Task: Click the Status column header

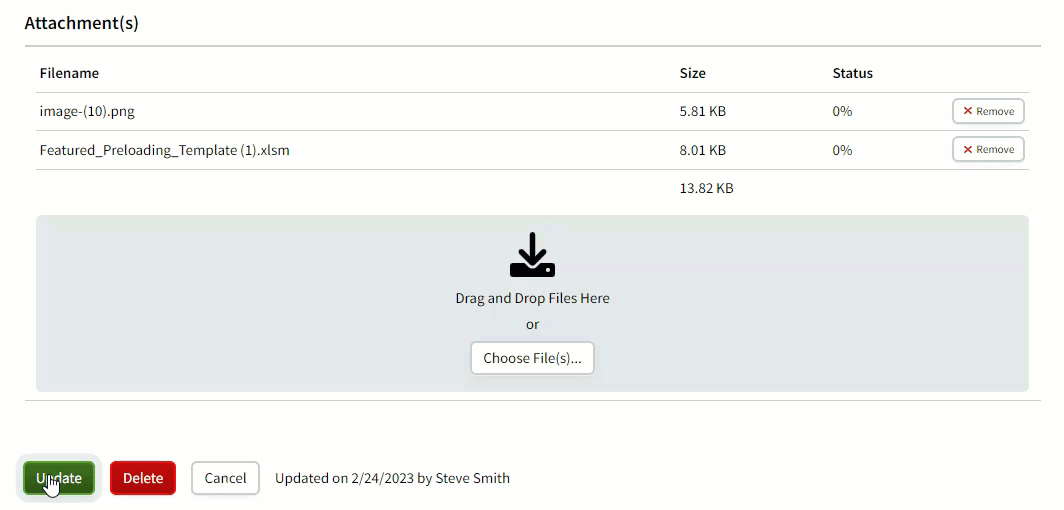Action: point(852,73)
